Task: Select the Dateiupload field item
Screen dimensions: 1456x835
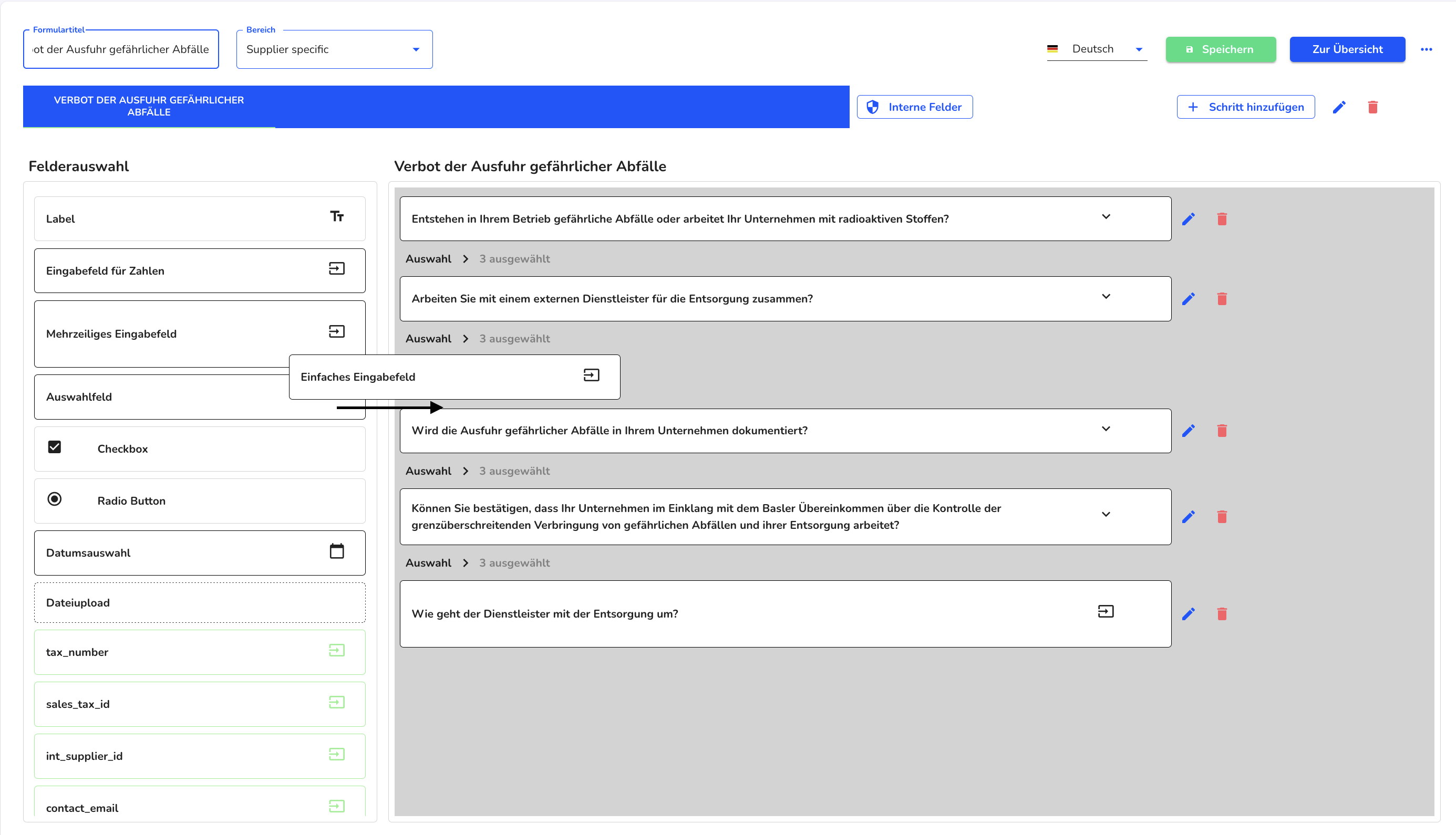Action: [x=200, y=603]
